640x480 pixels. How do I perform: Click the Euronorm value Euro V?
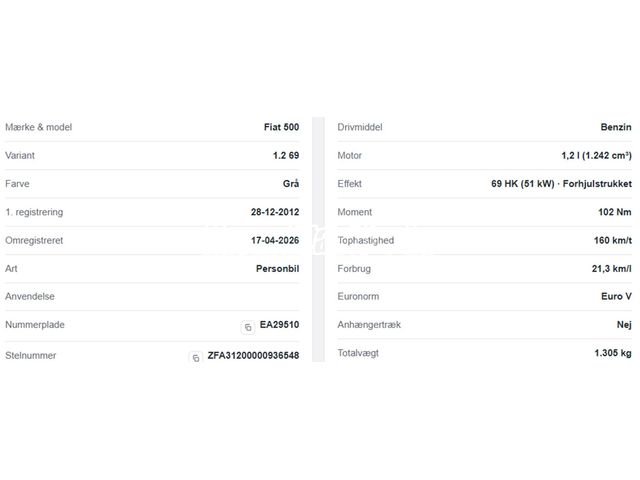pyautogui.click(x=616, y=297)
